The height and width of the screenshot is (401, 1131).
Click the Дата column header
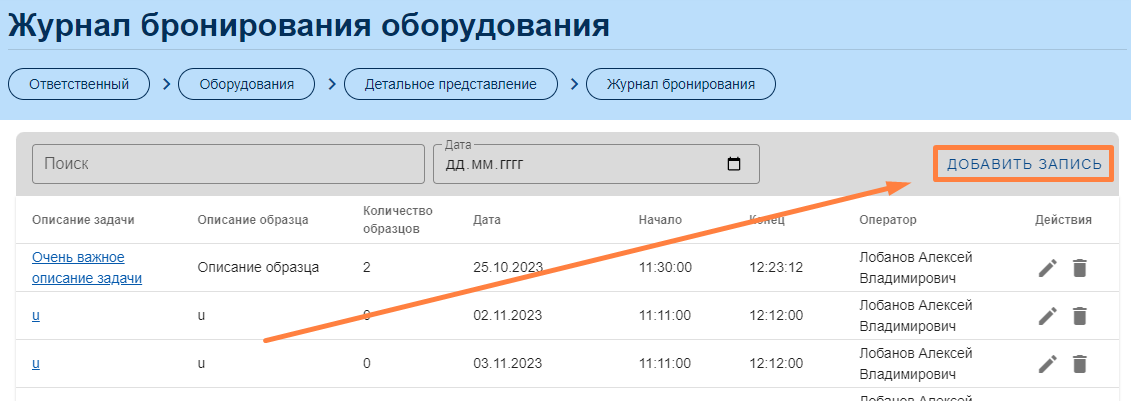point(487,220)
